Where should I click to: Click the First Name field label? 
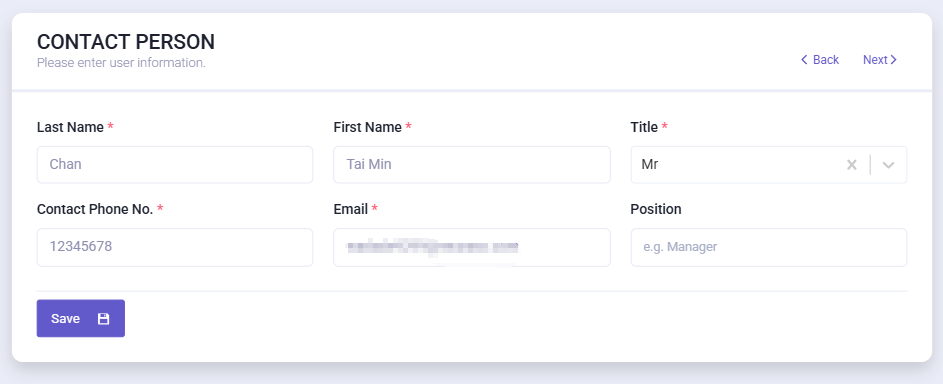click(x=367, y=127)
